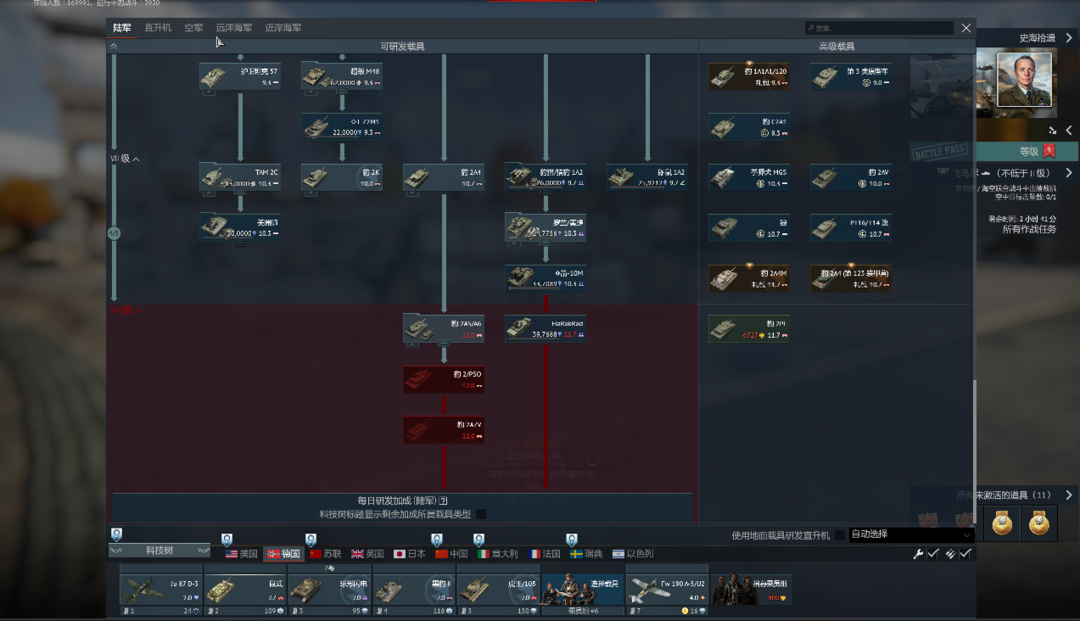Toggle remaining bonus vehicle type checkbox
Viewport: 1080px width, 621px height.
tap(481, 514)
